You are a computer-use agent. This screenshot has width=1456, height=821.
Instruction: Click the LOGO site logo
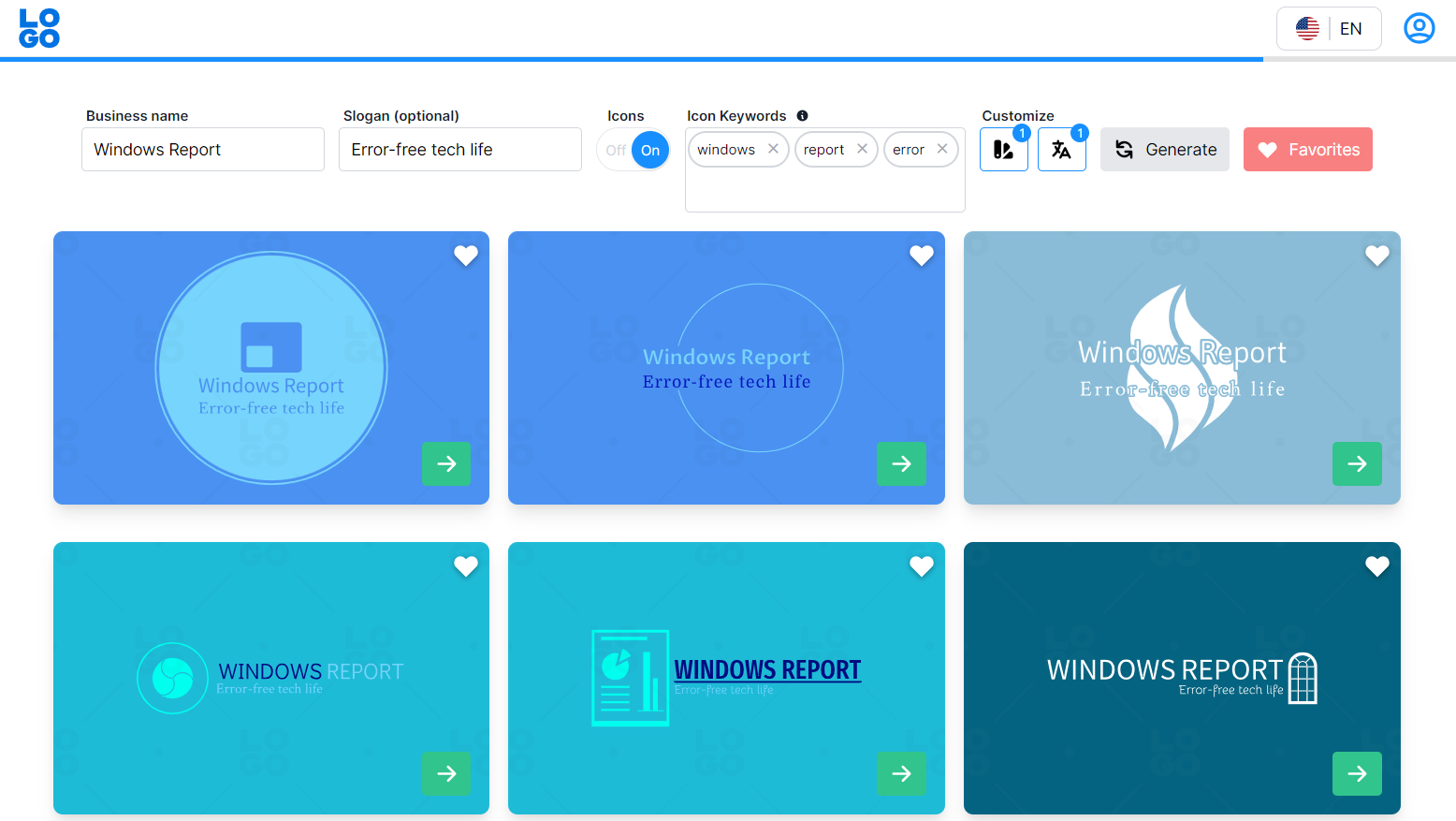click(39, 28)
